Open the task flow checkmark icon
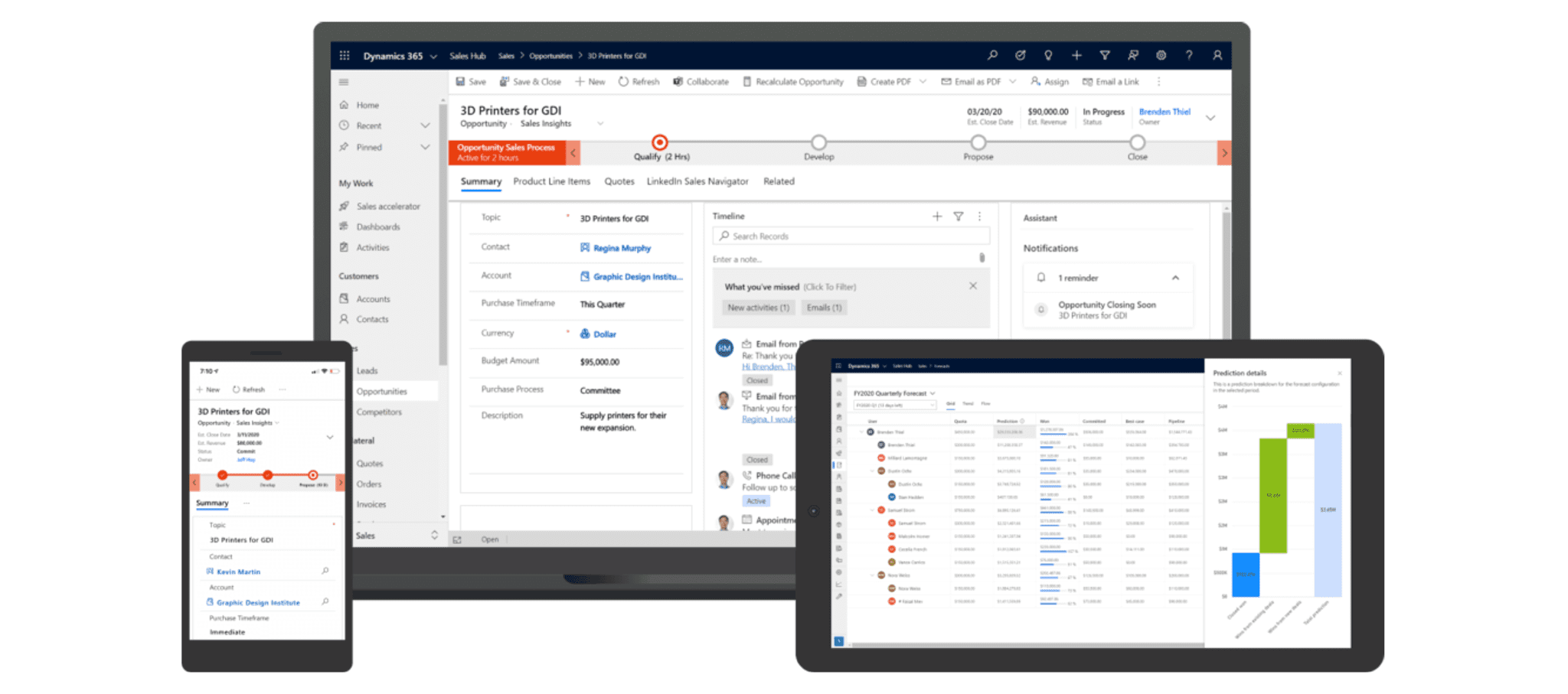This screenshot has height=694, width=1568. click(x=1021, y=55)
